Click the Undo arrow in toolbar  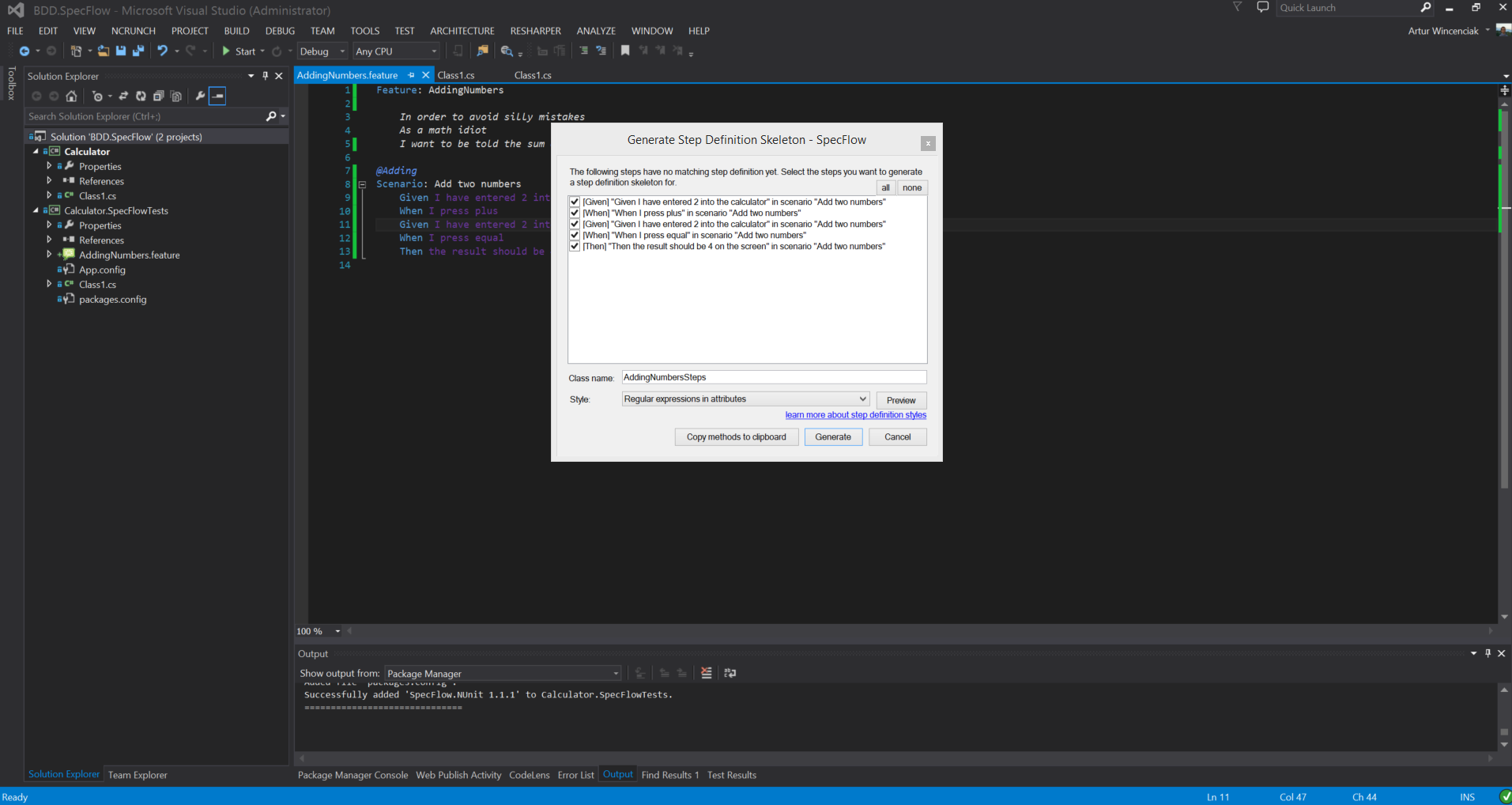[x=162, y=51]
